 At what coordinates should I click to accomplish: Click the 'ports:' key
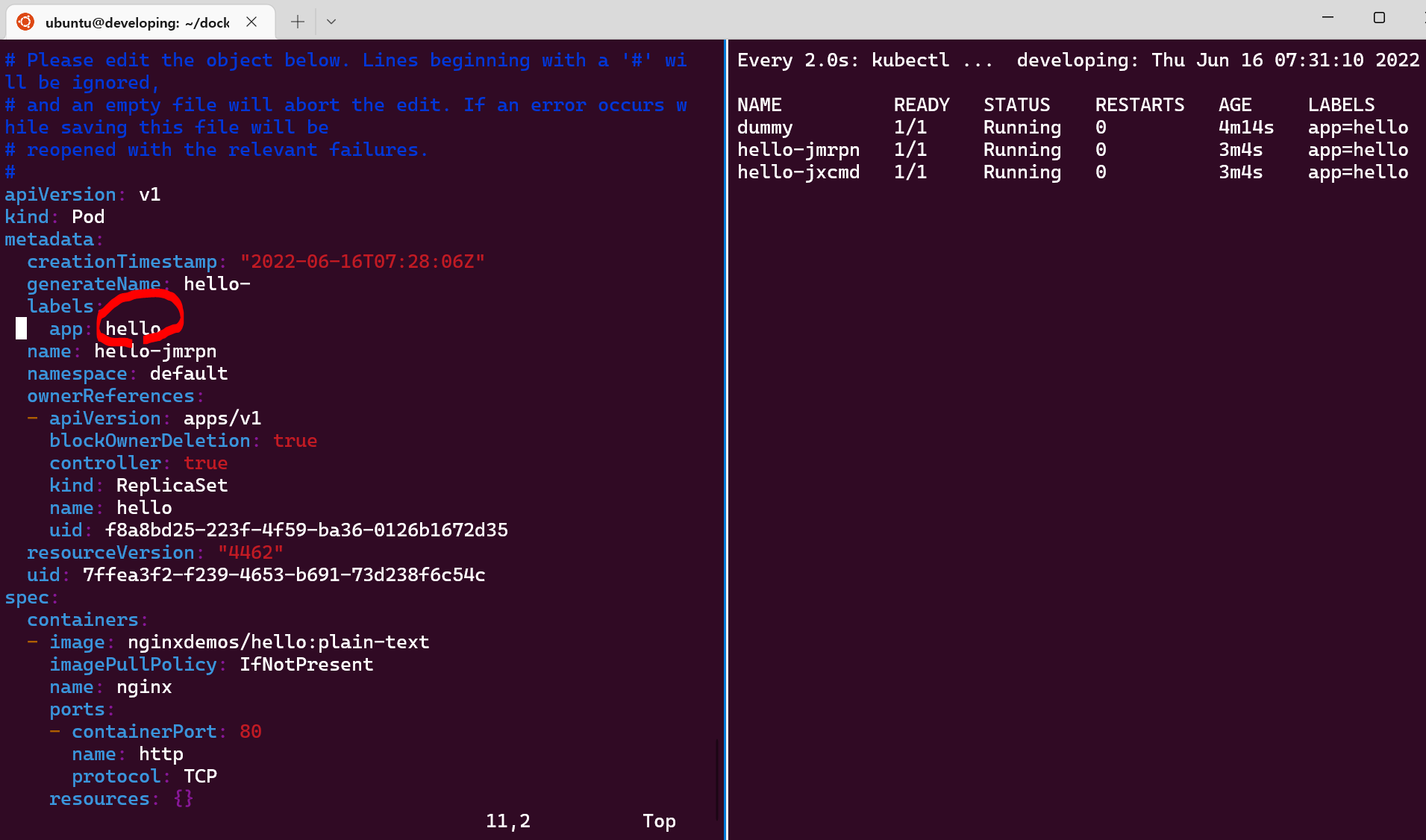click(82, 709)
